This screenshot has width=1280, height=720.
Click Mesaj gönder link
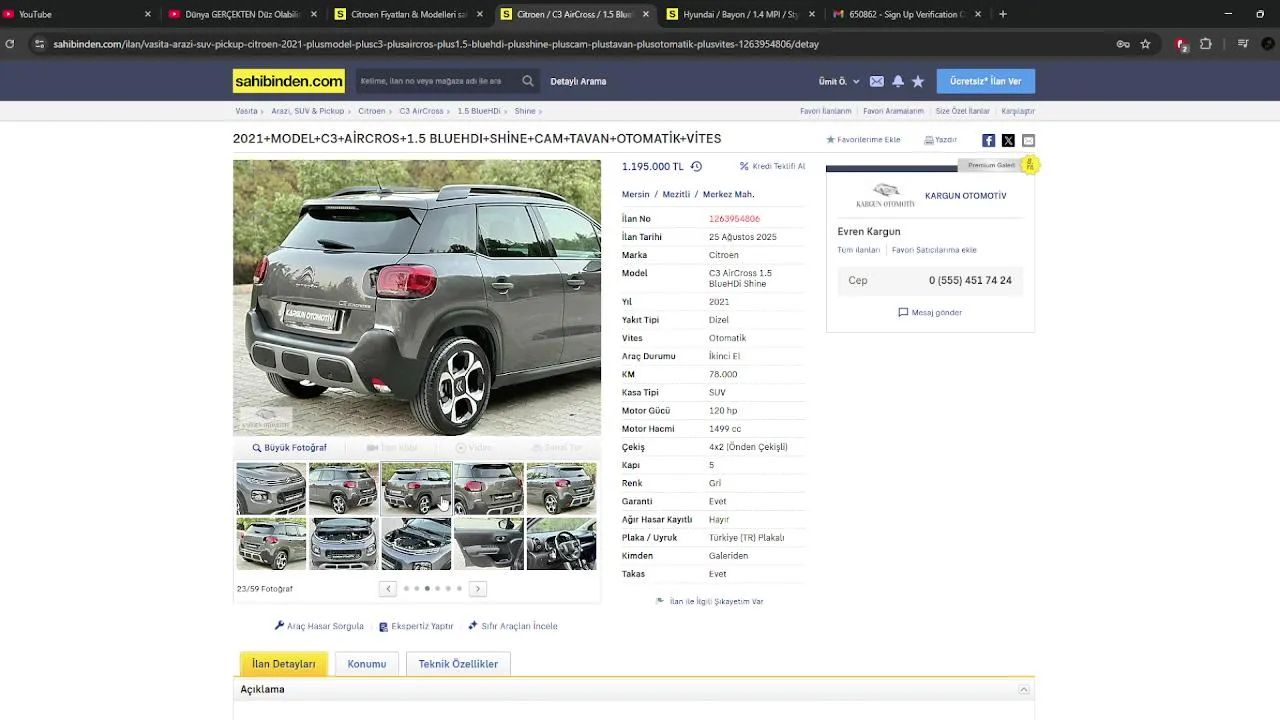[930, 313]
